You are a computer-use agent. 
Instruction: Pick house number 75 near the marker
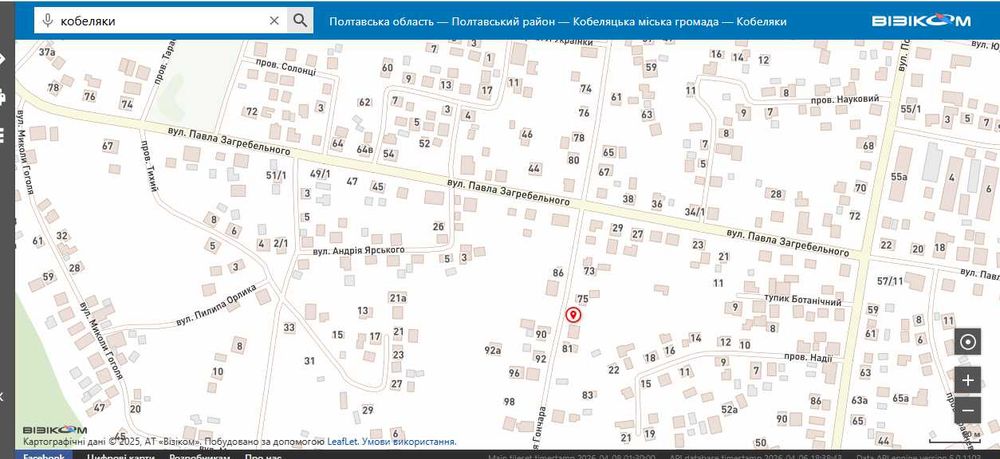point(582,298)
